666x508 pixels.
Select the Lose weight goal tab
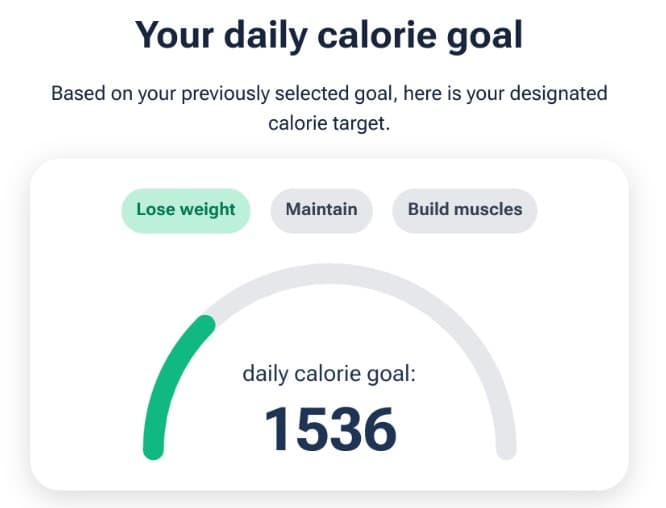coord(185,210)
